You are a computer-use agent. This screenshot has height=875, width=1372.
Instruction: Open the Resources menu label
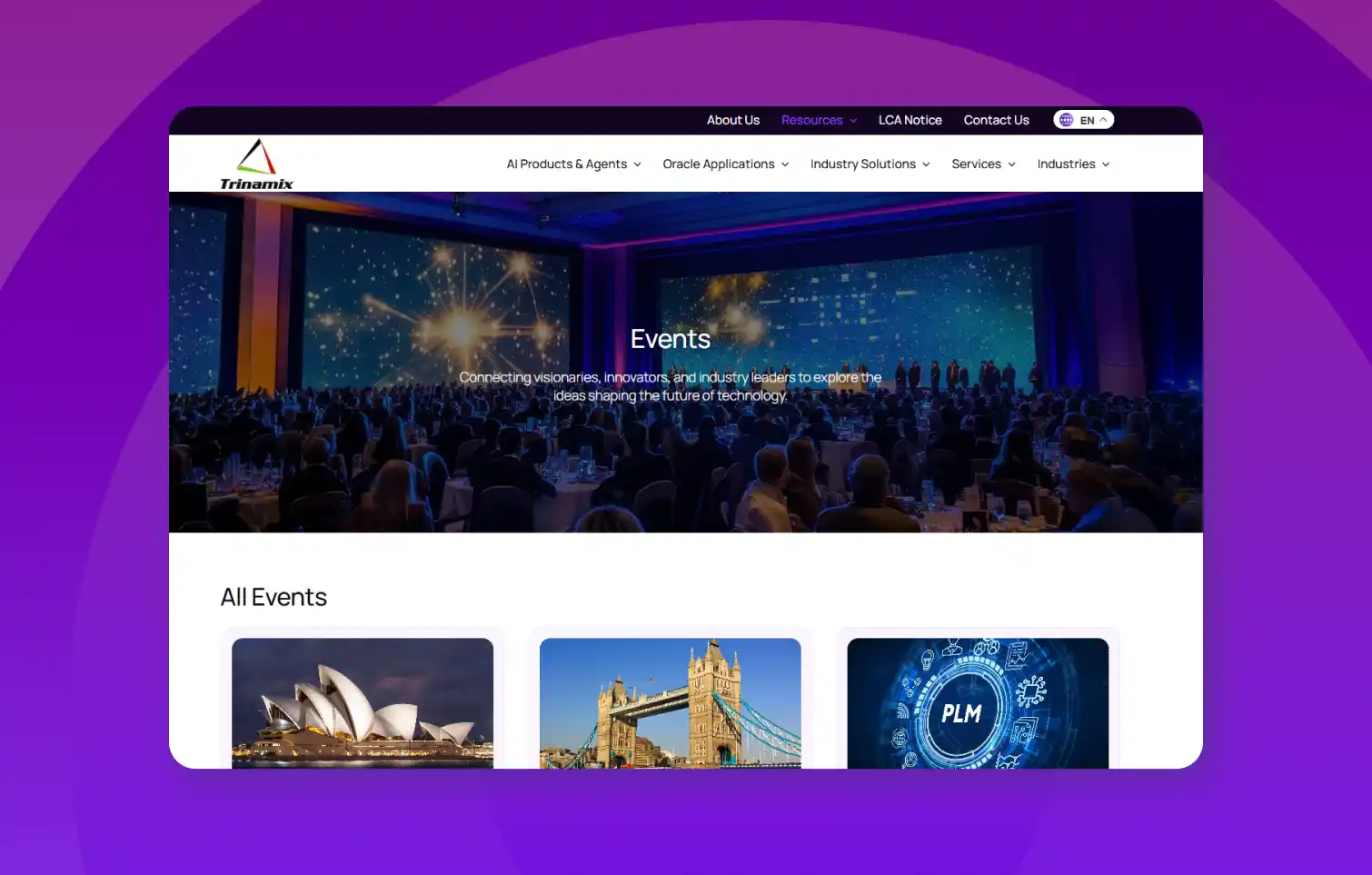click(x=811, y=120)
